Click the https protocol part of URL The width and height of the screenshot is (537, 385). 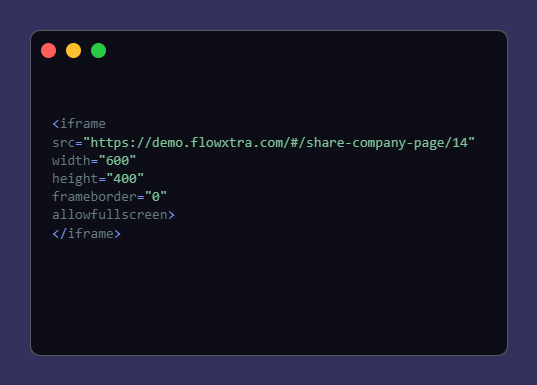110,143
